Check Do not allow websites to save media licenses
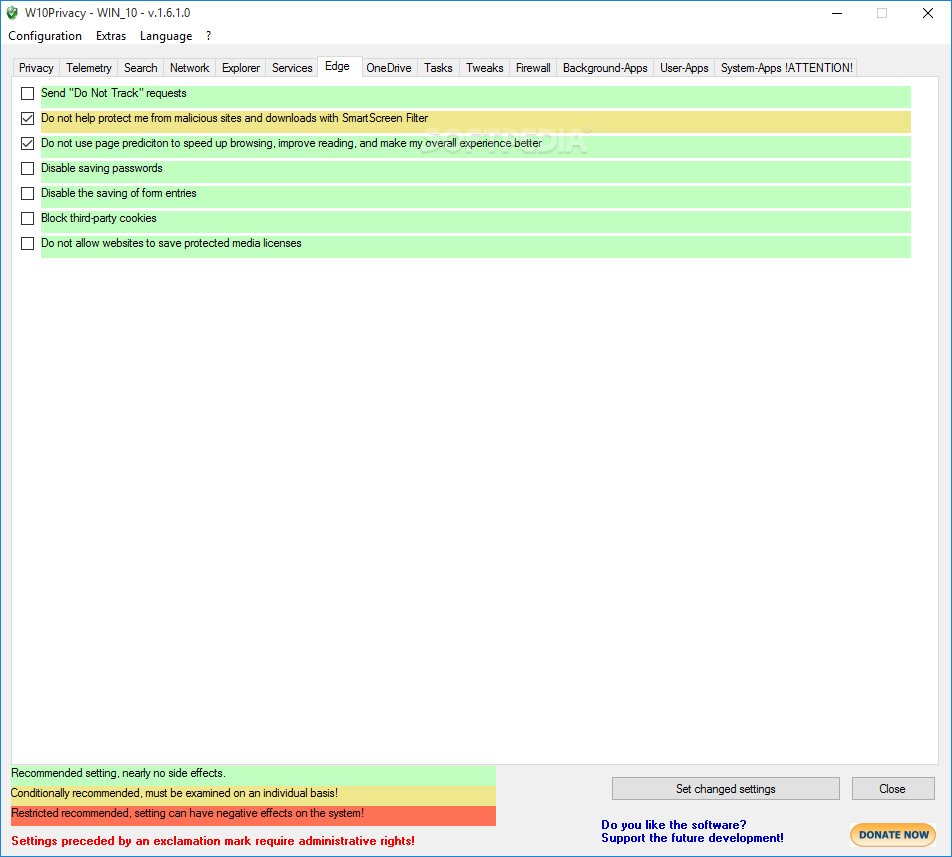The height and width of the screenshot is (857, 952). click(27, 243)
